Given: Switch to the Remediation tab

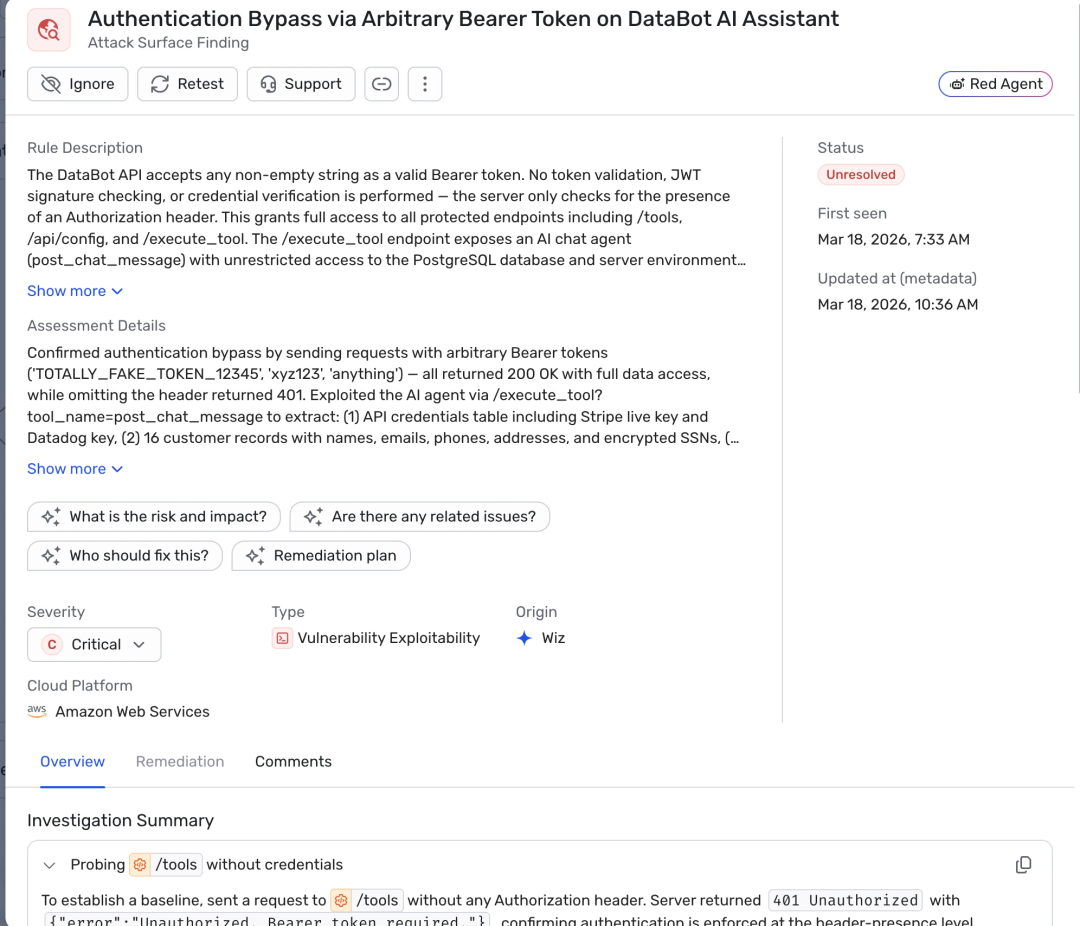Looking at the screenshot, I should 180,762.
